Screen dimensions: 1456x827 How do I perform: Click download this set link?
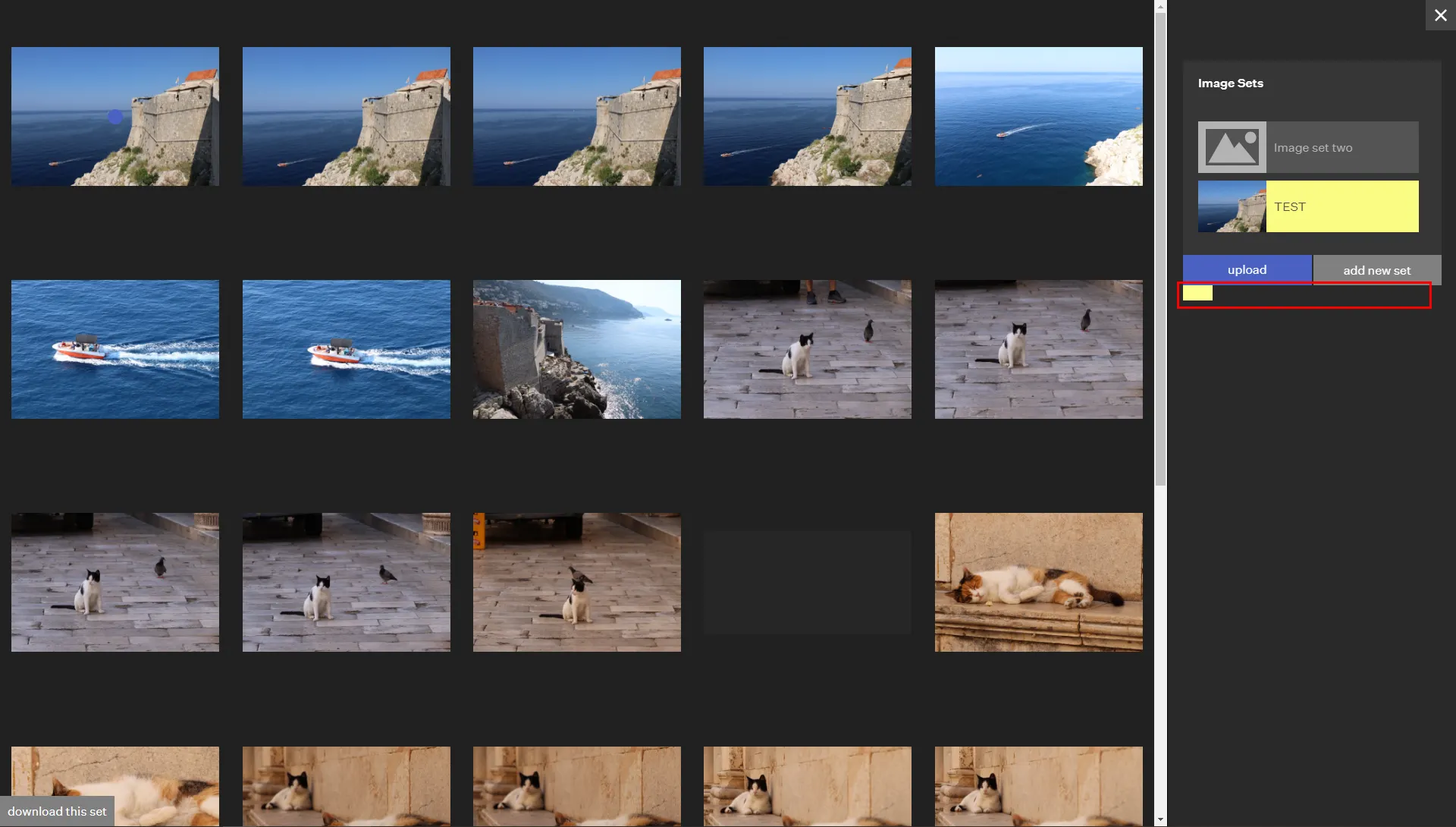point(57,811)
